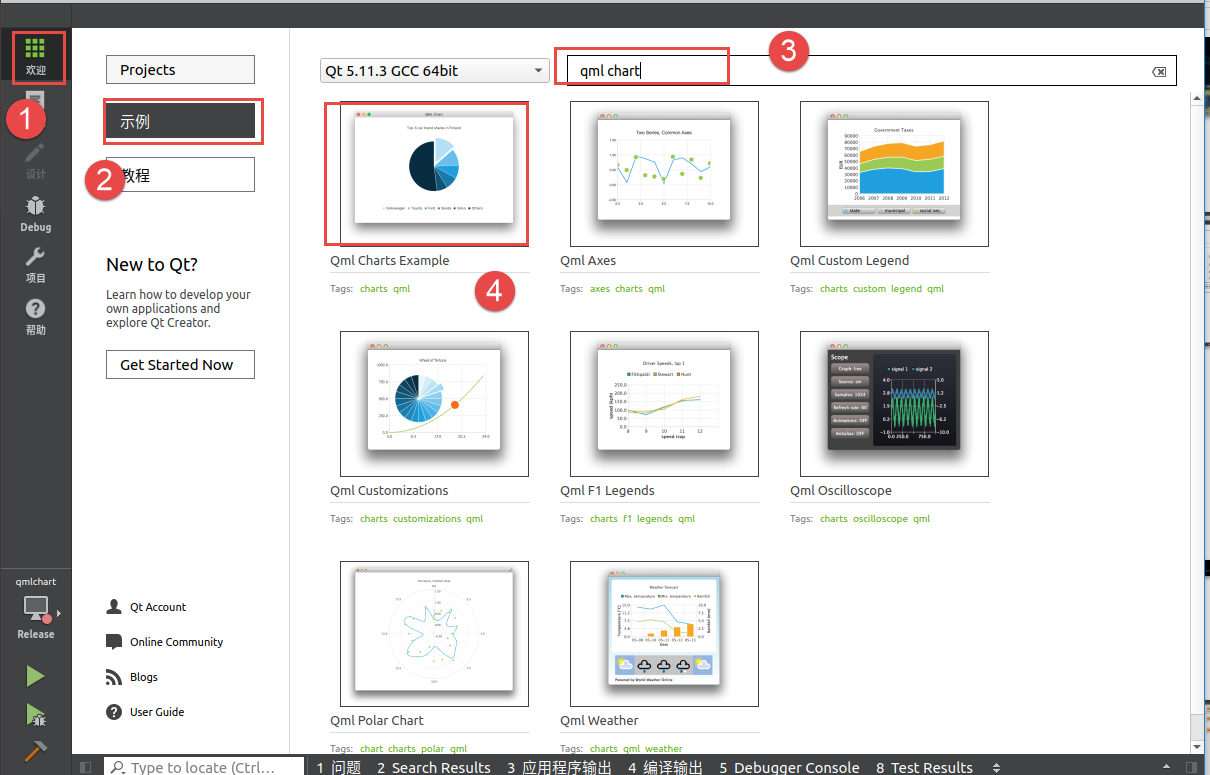Image resolution: width=1210 pixels, height=775 pixels.
Task: Open the Qml Oscilloscope example thumbnail
Action: pyautogui.click(x=894, y=404)
